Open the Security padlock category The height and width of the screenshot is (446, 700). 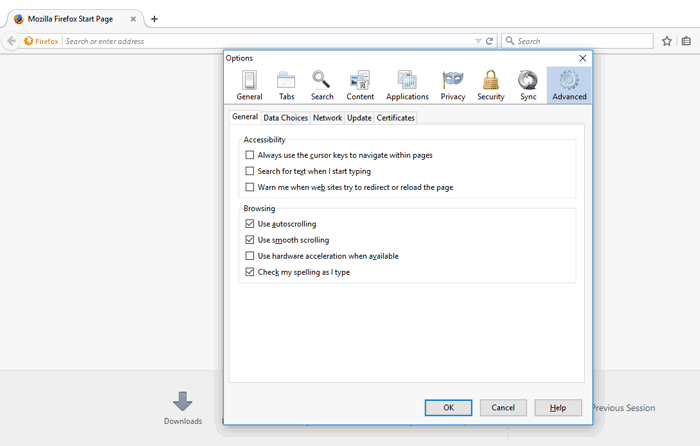click(x=491, y=85)
